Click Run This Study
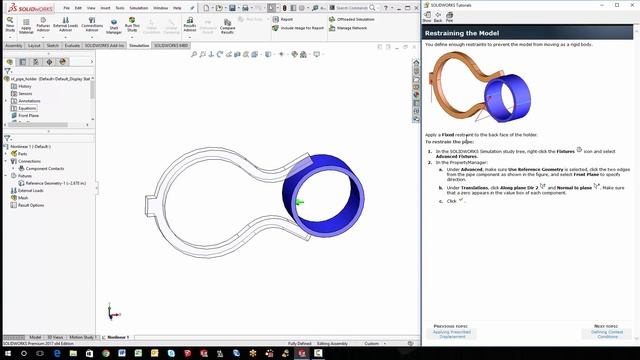Image resolution: width=640 pixels, height=360 pixels. point(132,24)
